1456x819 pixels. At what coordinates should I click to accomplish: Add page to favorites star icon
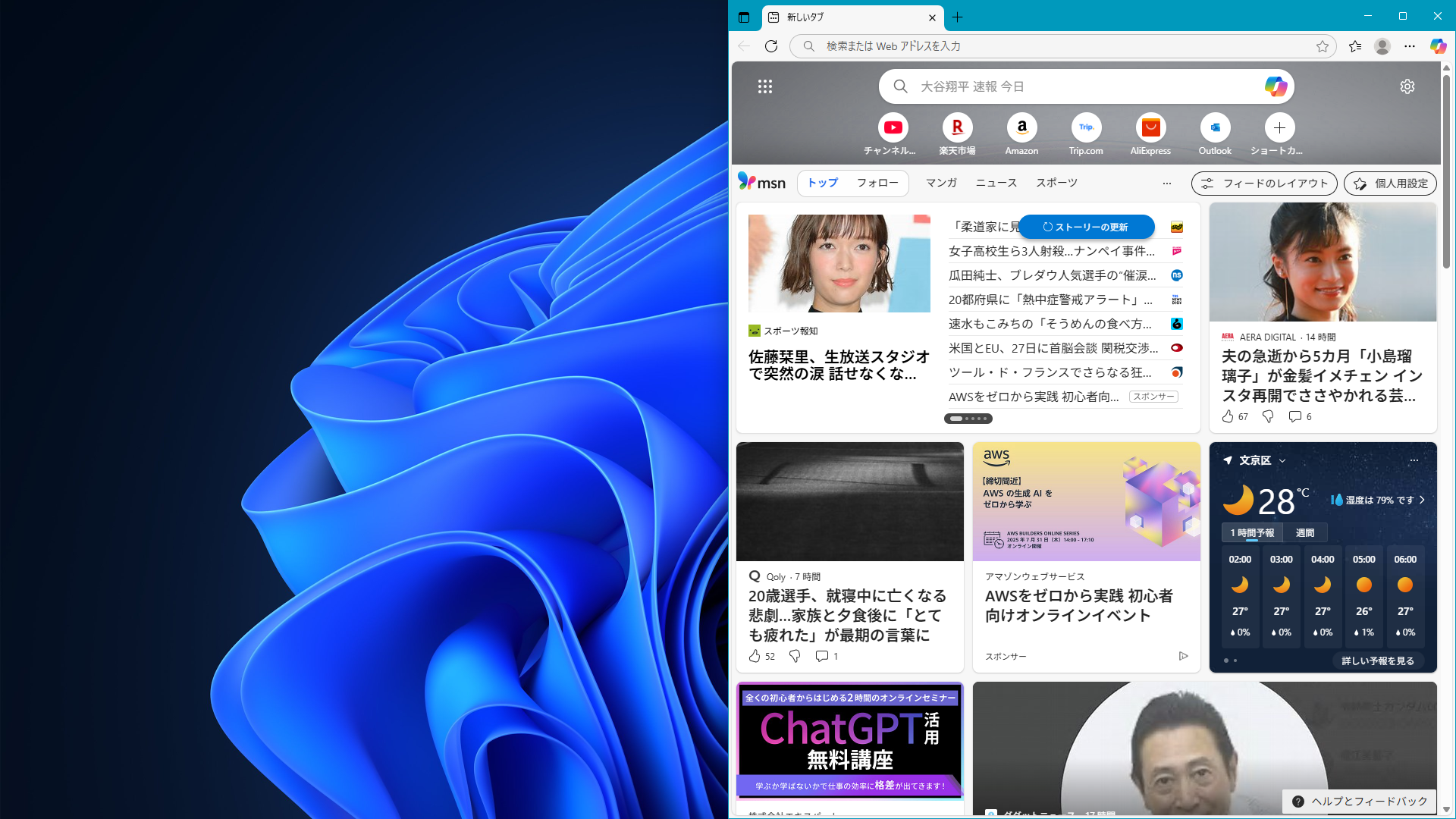[x=1323, y=46]
